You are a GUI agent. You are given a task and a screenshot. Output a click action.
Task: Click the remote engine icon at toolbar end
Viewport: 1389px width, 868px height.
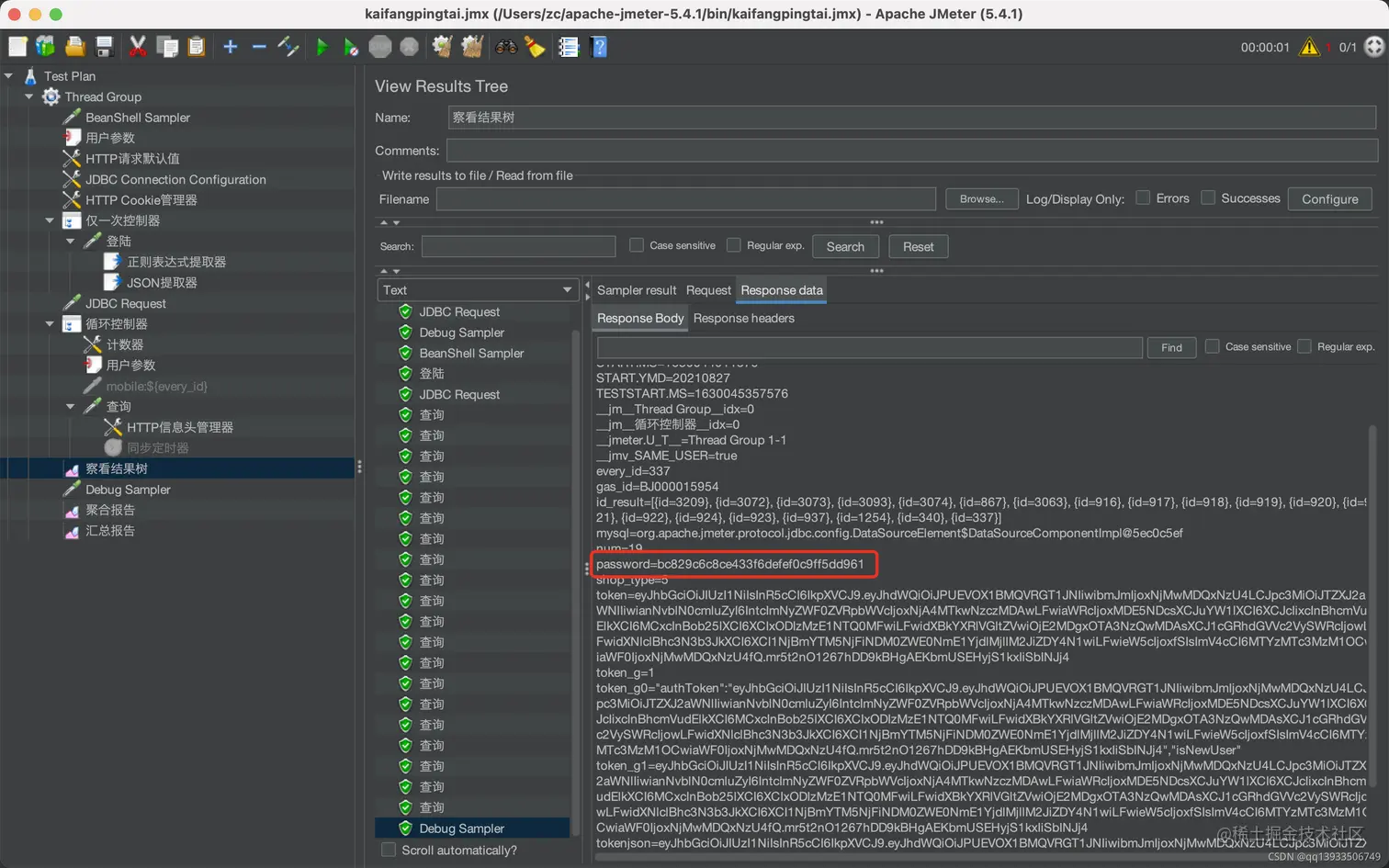tap(1374, 46)
